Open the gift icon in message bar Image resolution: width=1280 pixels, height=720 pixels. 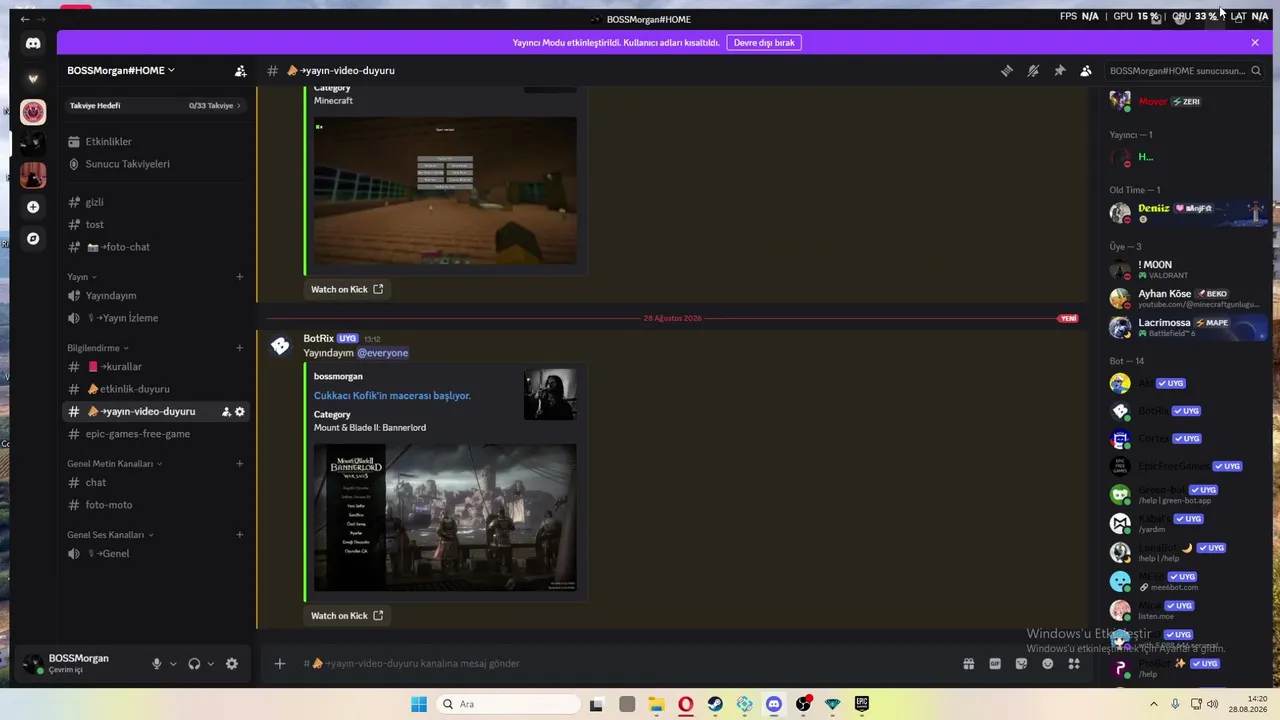click(x=969, y=663)
